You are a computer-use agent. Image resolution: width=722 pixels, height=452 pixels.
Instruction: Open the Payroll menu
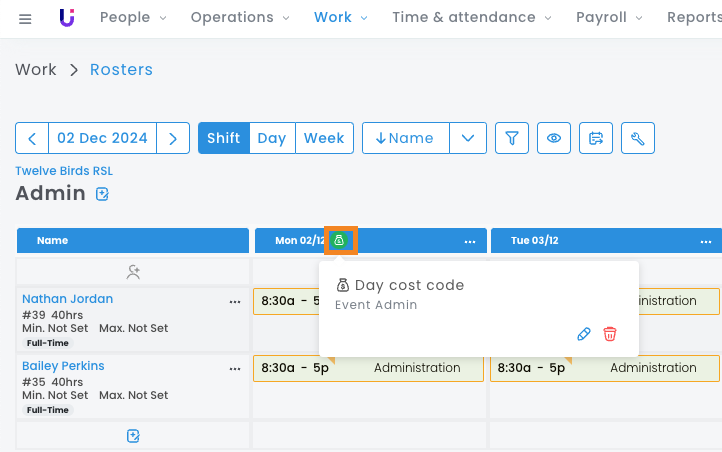(610, 18)
